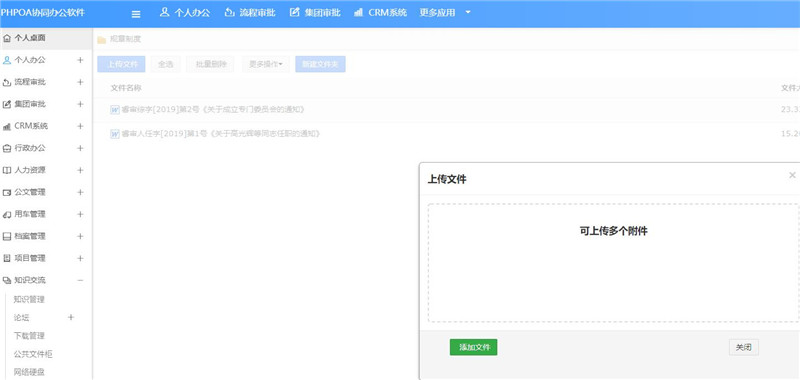Expand sidebar 集团审批 with plus sign

coord(80,104)
